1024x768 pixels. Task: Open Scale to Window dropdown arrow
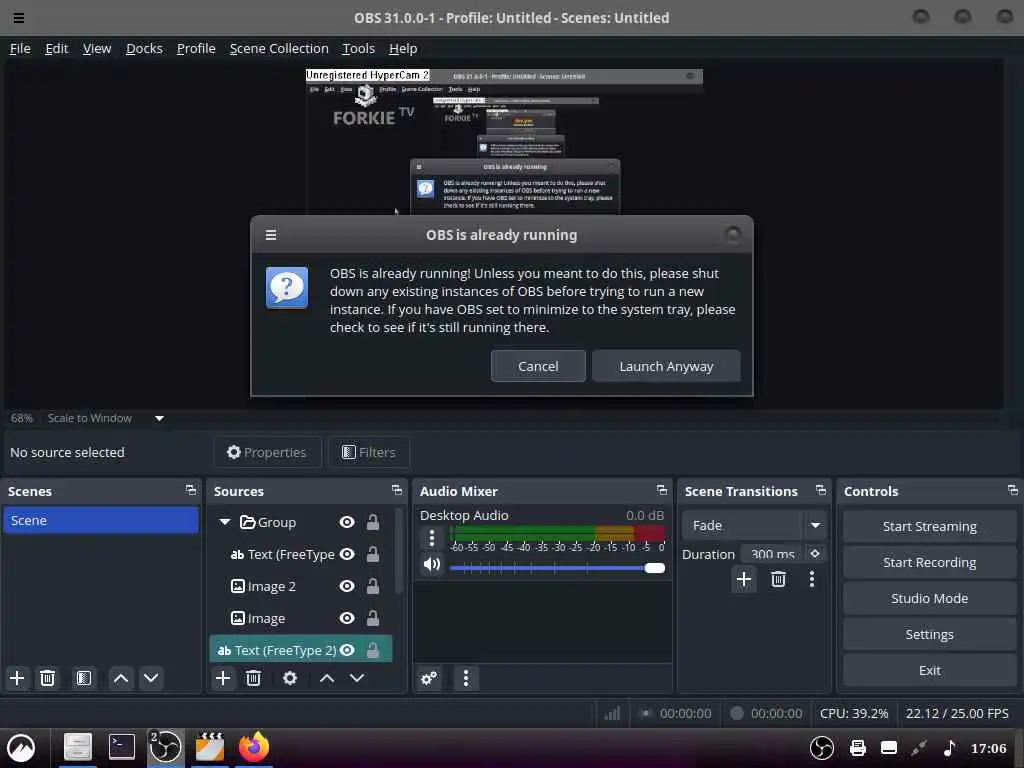pos(159,418)
